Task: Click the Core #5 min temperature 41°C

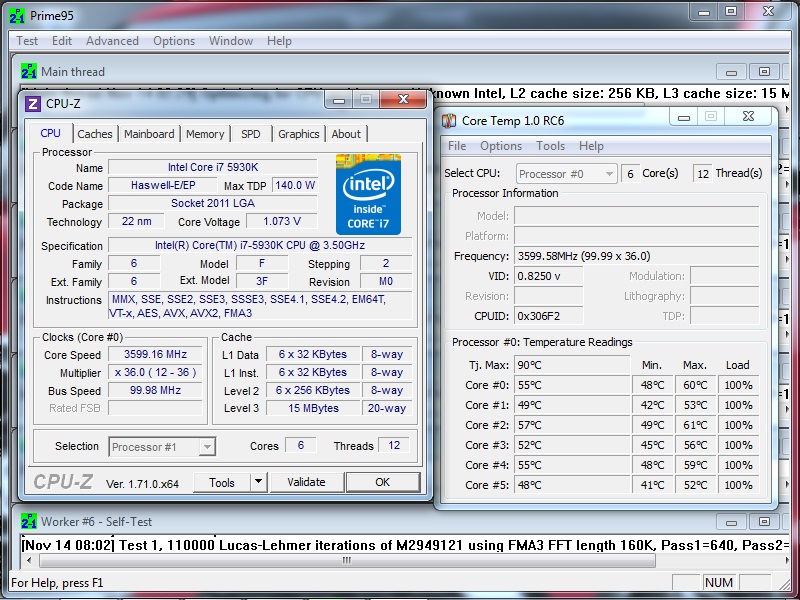Action: pos(652,485)
